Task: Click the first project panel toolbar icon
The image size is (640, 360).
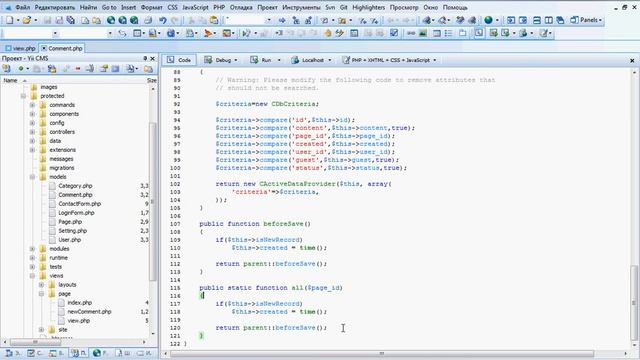Action: click(7, 69)
